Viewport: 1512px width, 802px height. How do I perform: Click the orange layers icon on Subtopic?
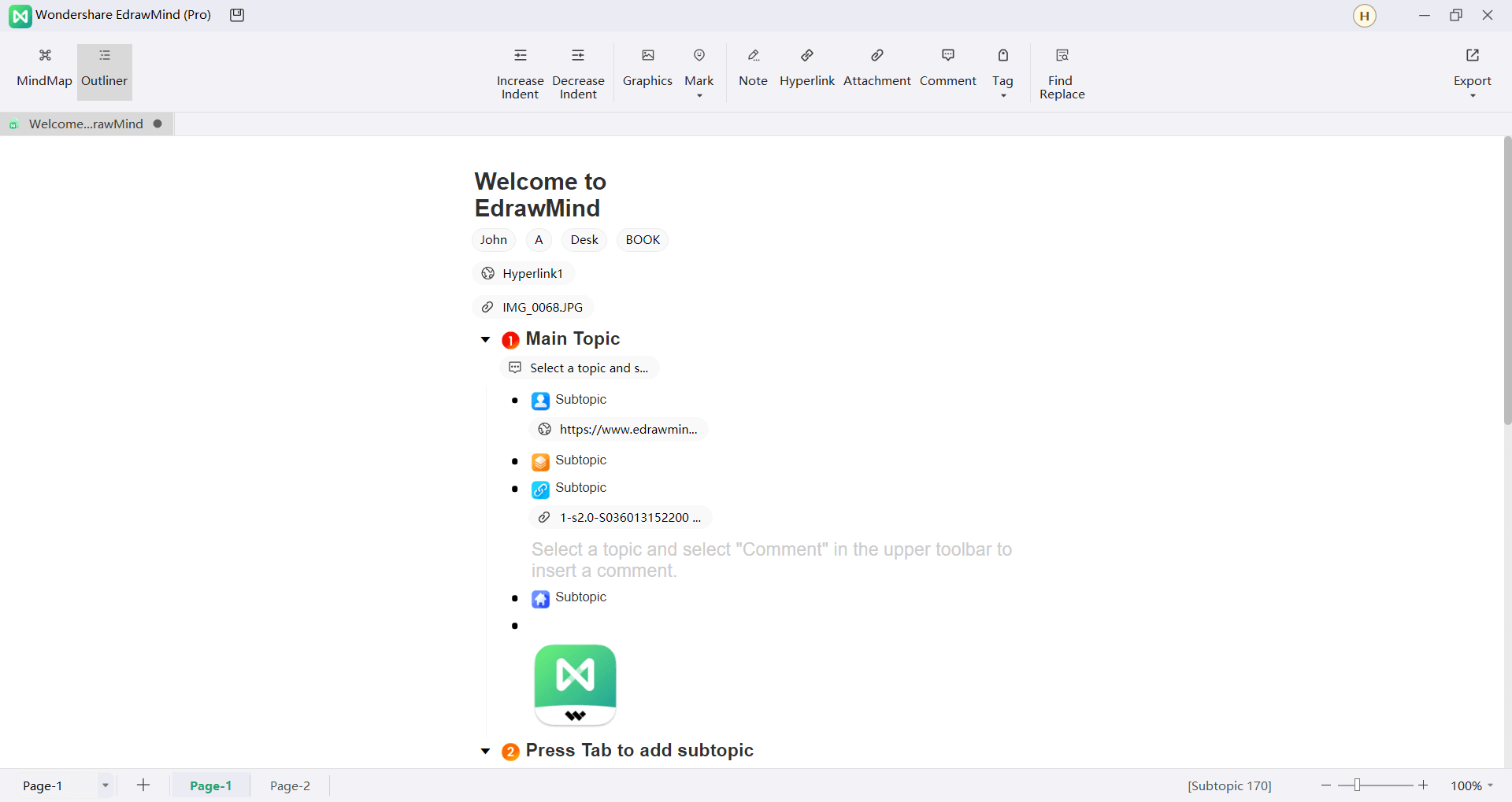[x=540, y=461]
